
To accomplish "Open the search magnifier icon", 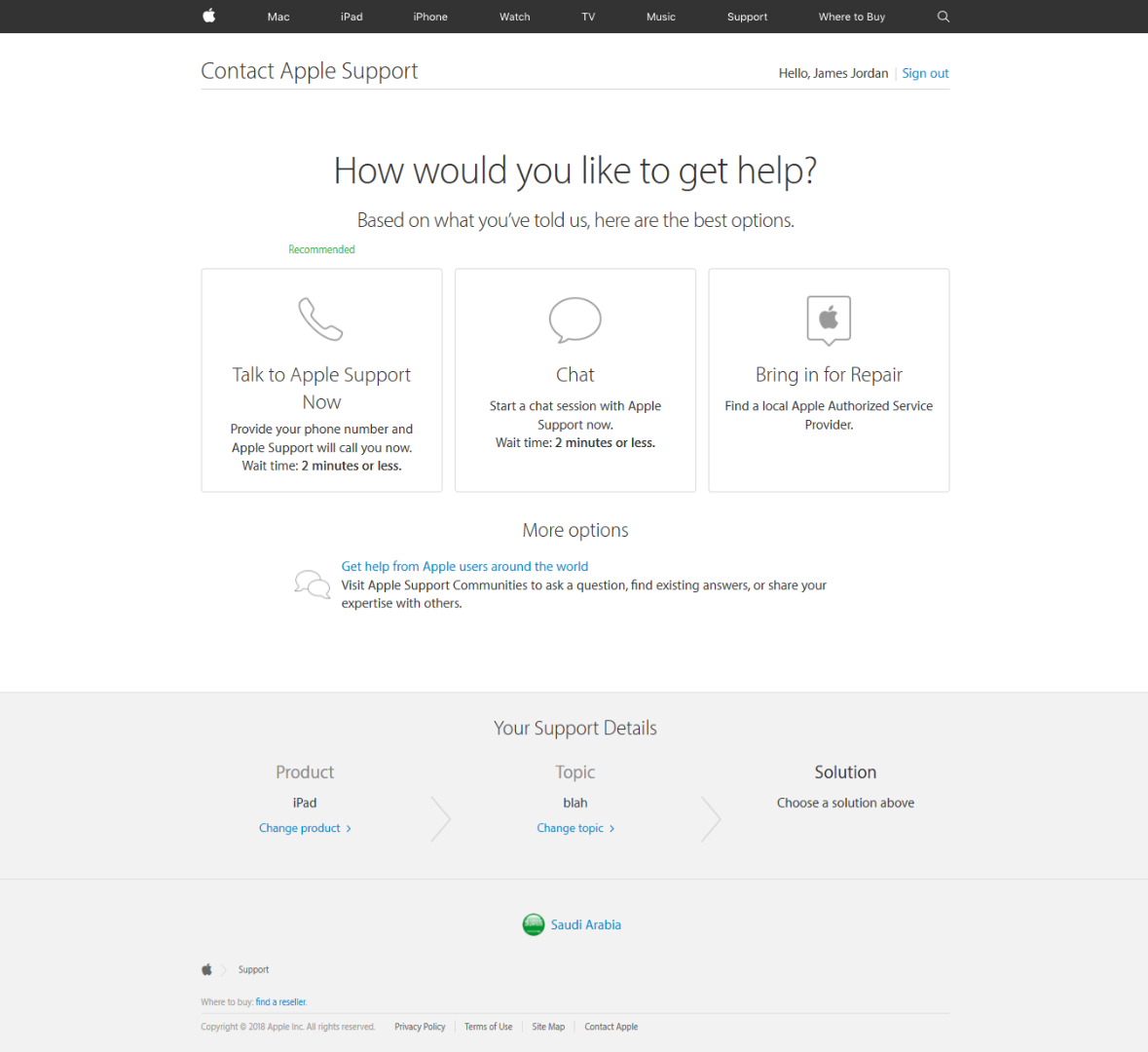I will [943, 17].
